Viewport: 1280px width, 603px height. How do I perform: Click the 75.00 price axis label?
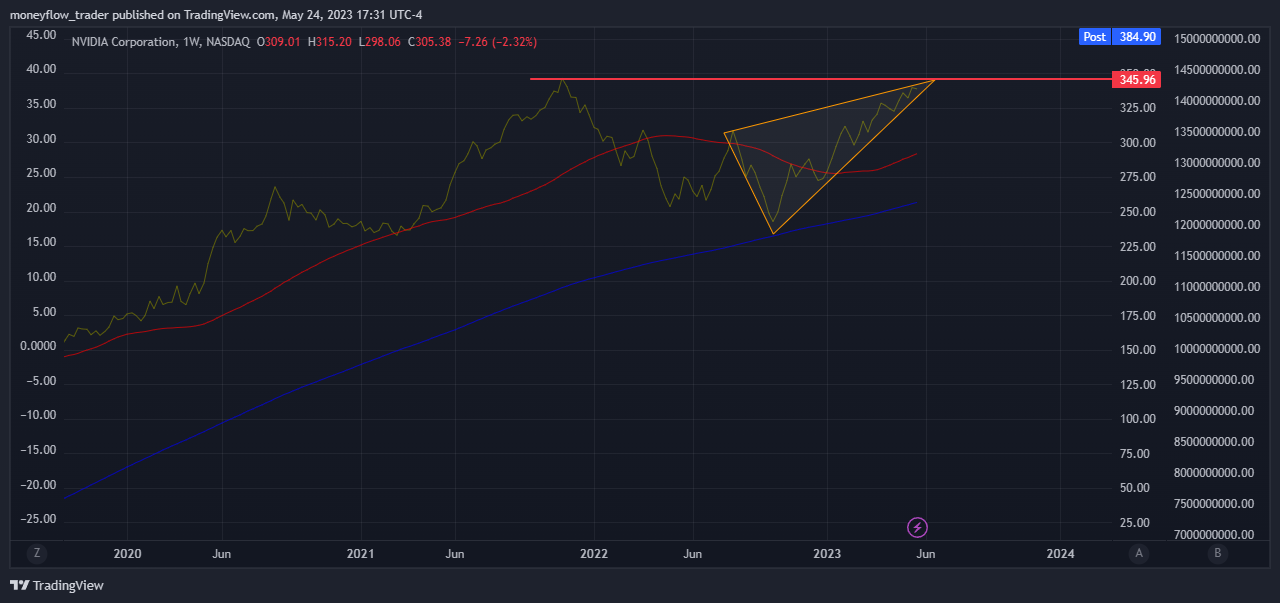1137,454
